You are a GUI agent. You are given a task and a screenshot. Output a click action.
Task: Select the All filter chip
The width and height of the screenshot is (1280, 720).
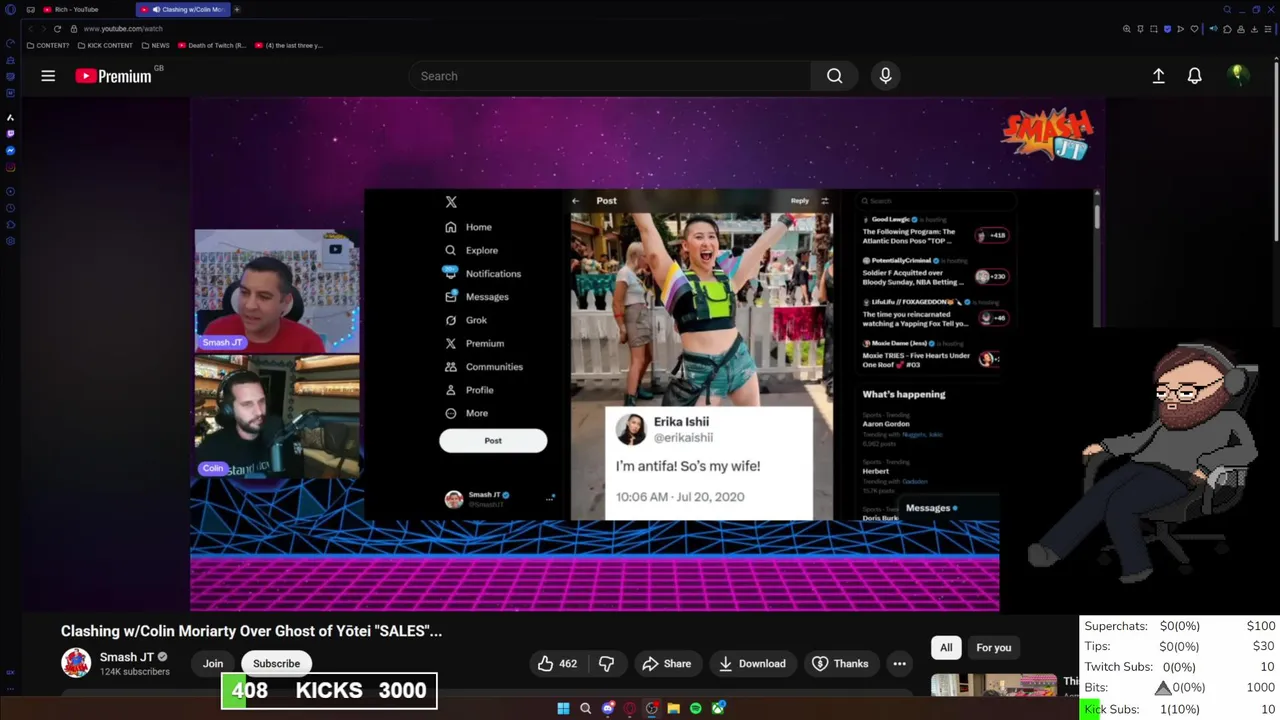946,648
